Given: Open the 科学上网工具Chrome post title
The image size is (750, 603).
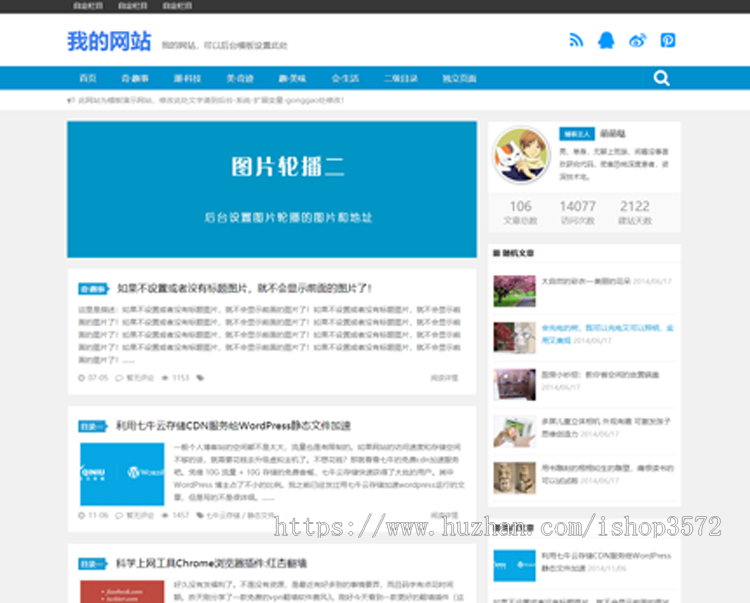Looking at the screenshot, I should point(211,563).
